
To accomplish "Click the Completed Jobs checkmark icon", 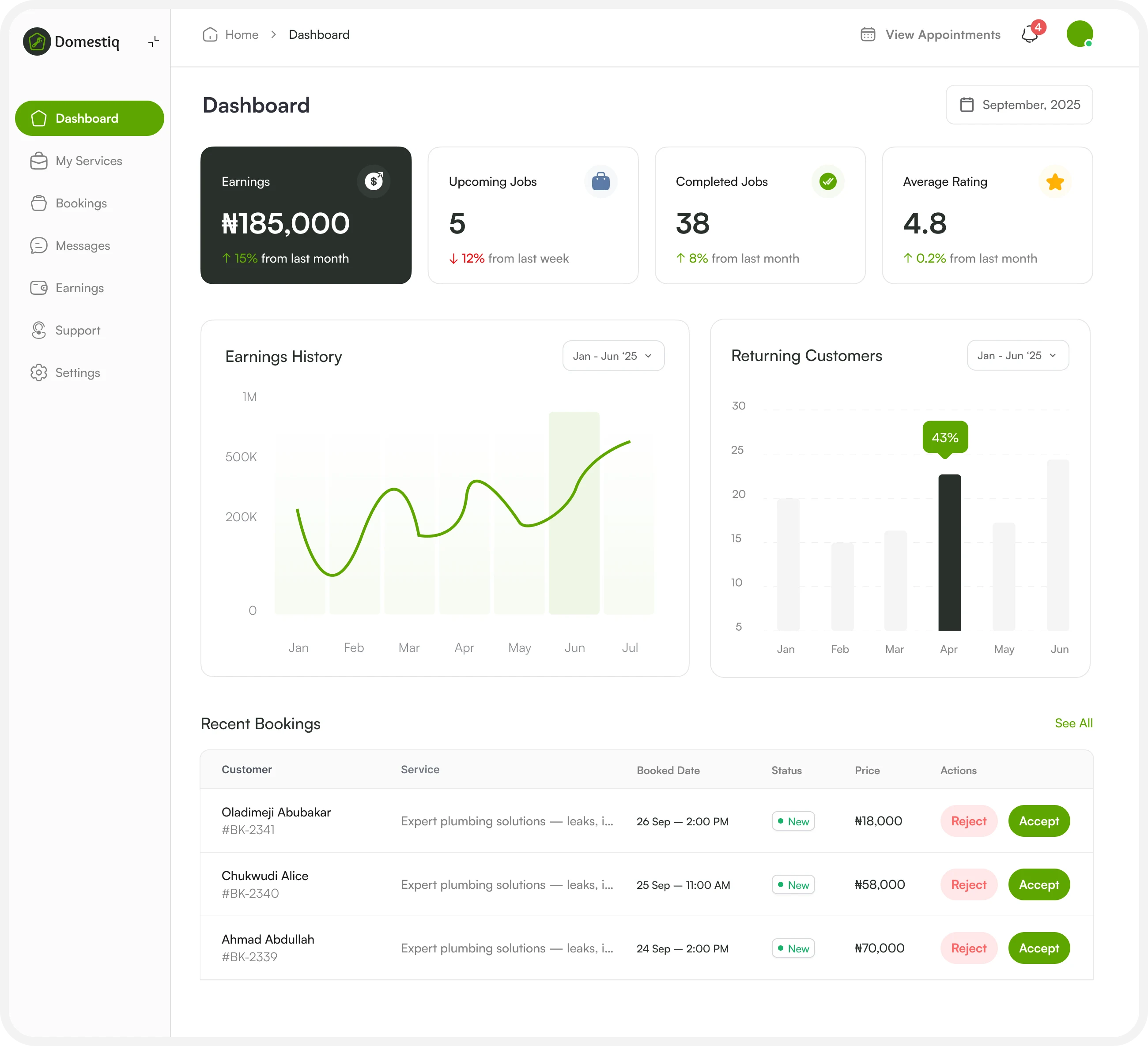I will (x=827, y=181).
